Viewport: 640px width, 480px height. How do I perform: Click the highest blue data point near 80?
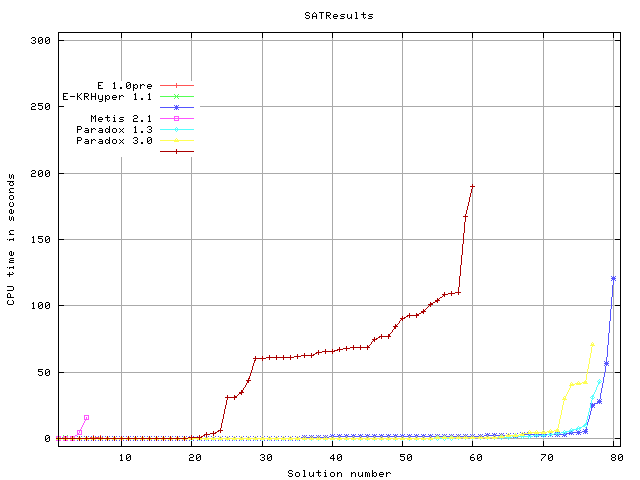click(x=613, y=279)
